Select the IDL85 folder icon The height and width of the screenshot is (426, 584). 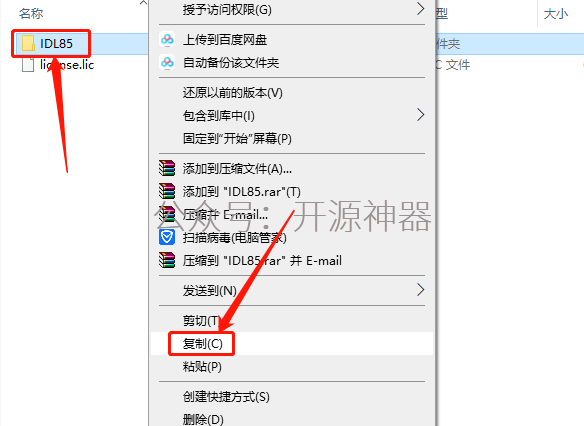pyautogui.click(x=28, y=43)
